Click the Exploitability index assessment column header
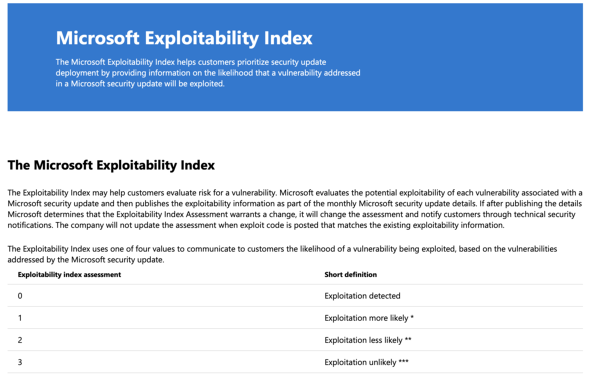Viewport: 590px width, 392px height. click(x=69, y=275)
